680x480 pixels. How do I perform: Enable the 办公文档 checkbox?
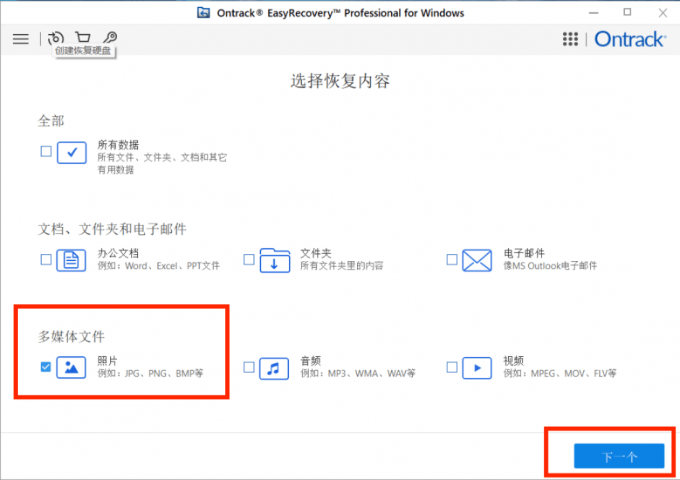(x=45, y=260)
